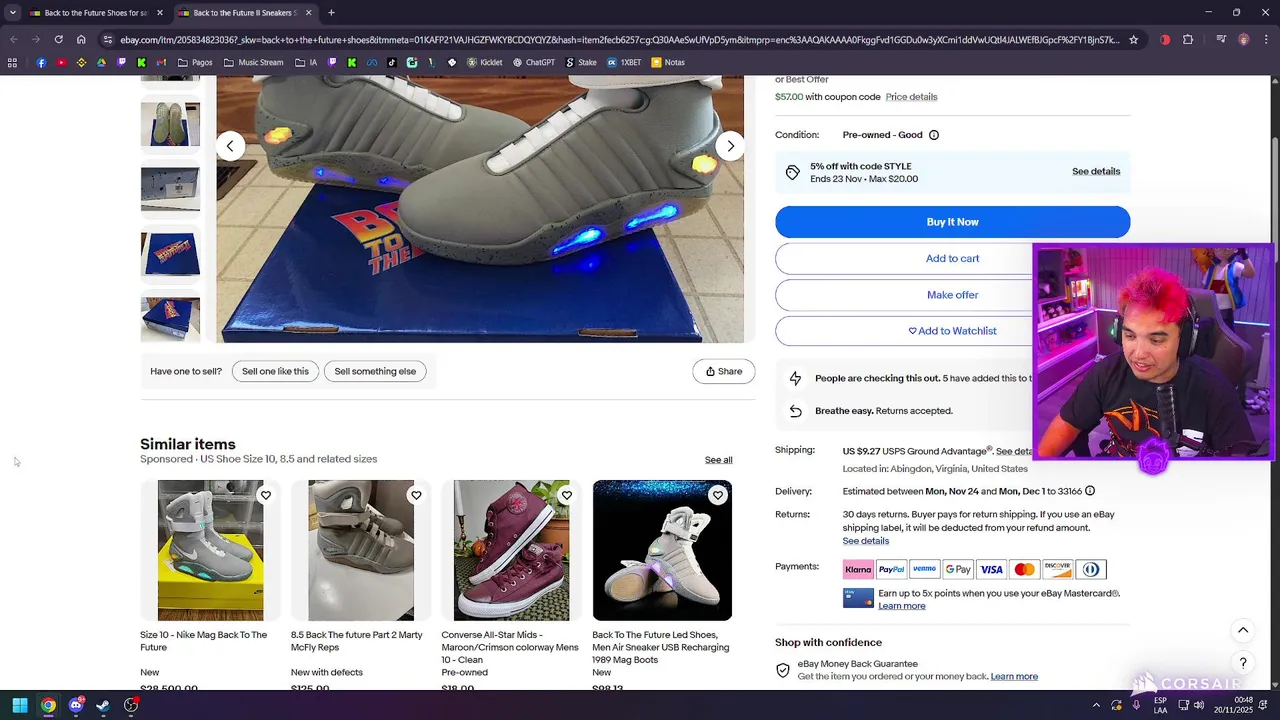Open Price details link
This screenshot has width=1280, height=720.
pos(911,97)
